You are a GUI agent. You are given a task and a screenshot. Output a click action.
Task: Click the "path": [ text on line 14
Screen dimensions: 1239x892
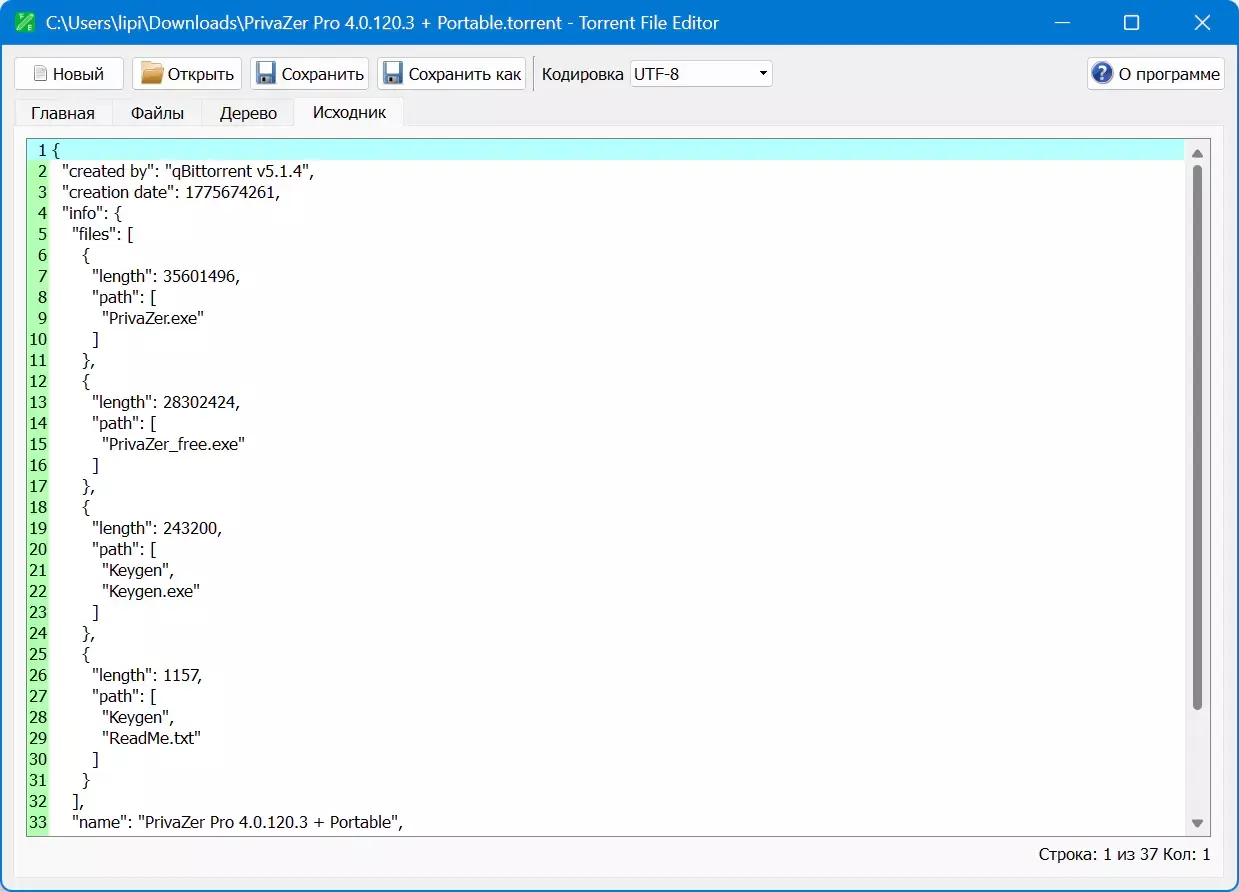point(124,423)
